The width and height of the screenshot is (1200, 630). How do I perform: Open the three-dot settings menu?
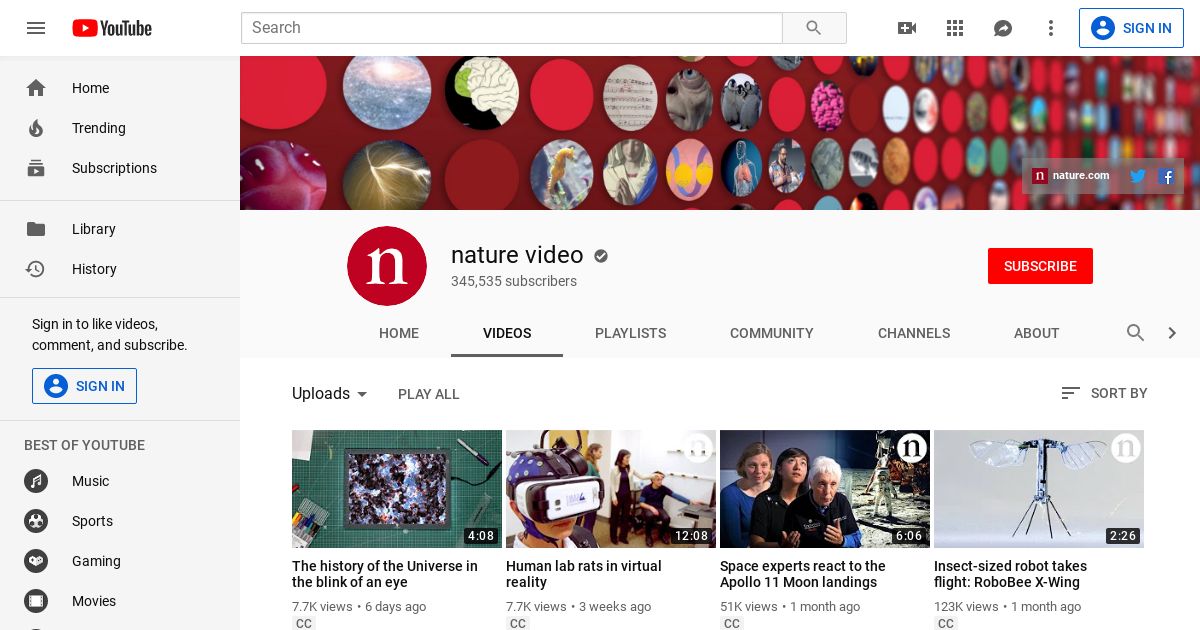point(1051,28)
